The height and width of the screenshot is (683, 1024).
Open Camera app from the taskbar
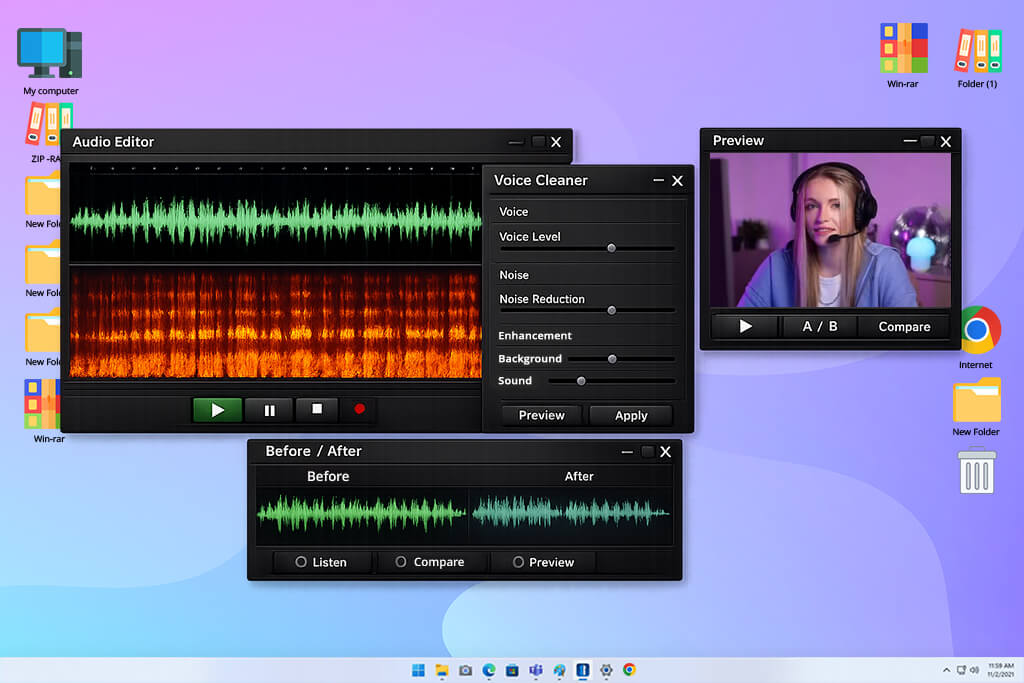coord(466,670)
